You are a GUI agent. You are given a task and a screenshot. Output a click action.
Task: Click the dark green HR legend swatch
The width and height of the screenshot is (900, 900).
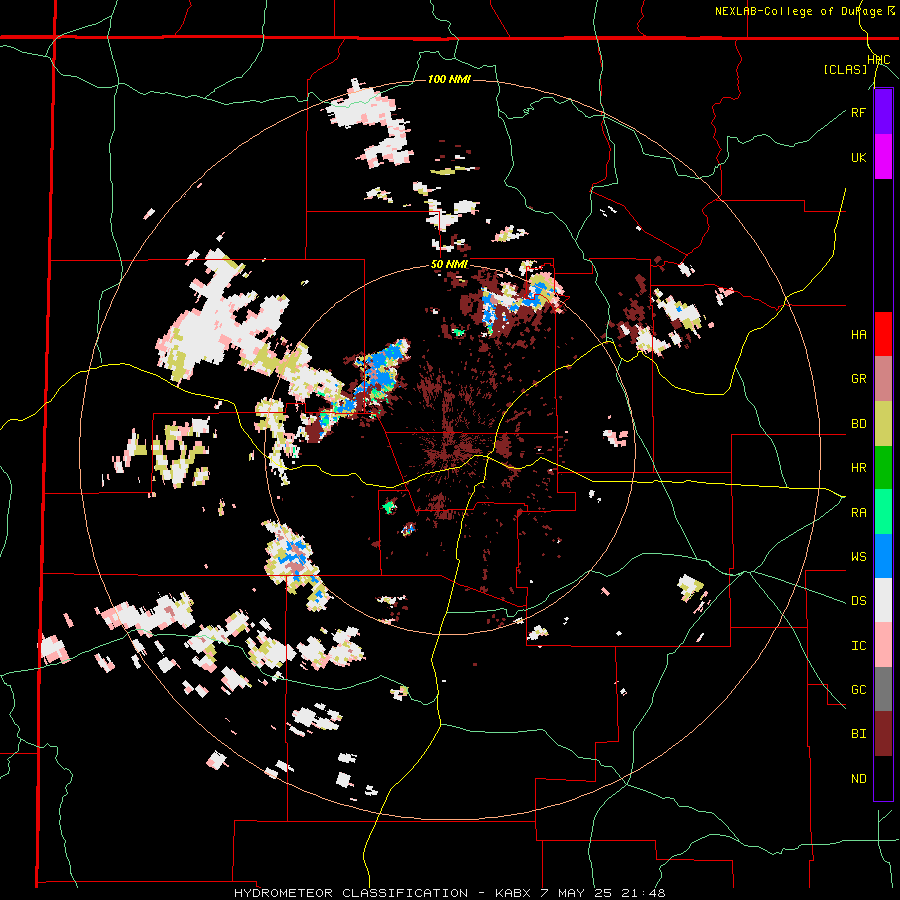tap(883, 468)
